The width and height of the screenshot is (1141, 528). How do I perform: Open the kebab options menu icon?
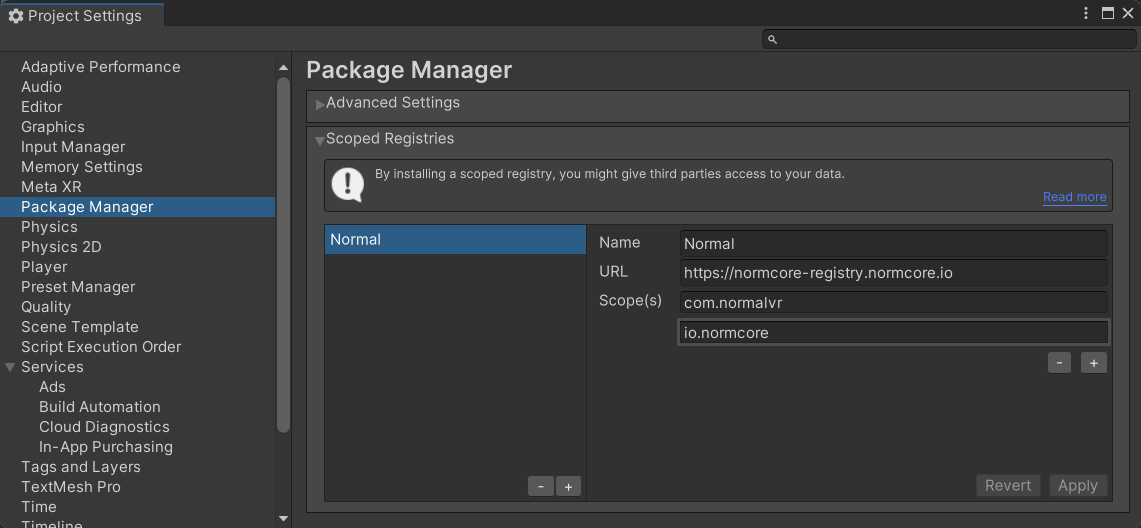coord(1086,13)
